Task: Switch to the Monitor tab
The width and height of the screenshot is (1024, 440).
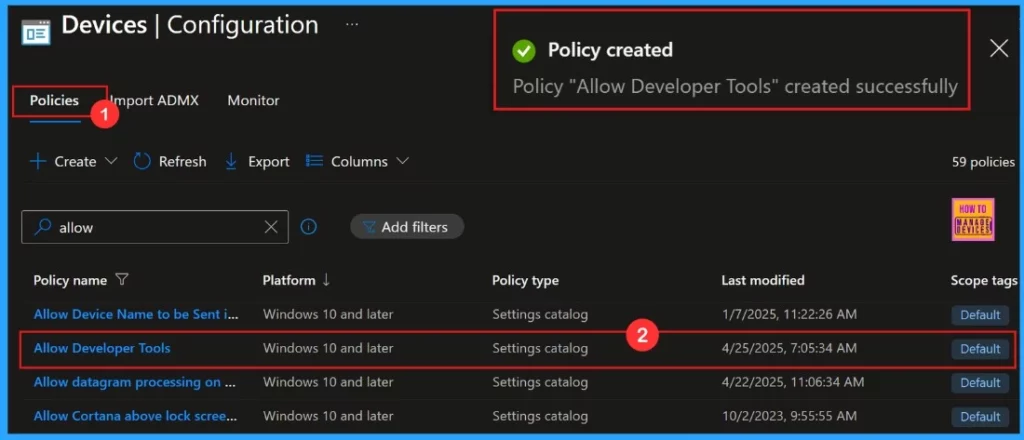Action: click(253, 101)
